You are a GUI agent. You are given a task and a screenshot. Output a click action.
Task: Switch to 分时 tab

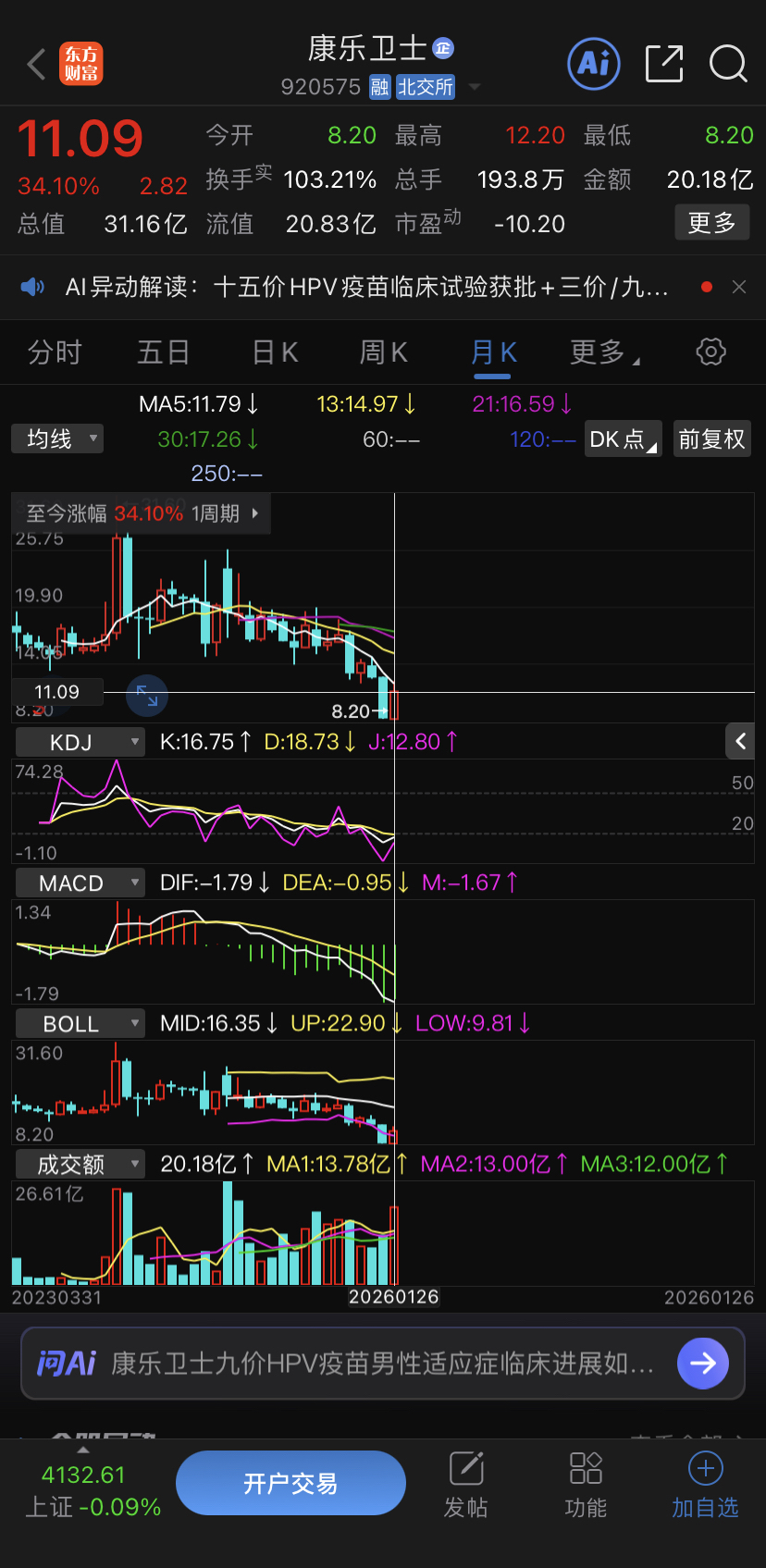point(55,352)
